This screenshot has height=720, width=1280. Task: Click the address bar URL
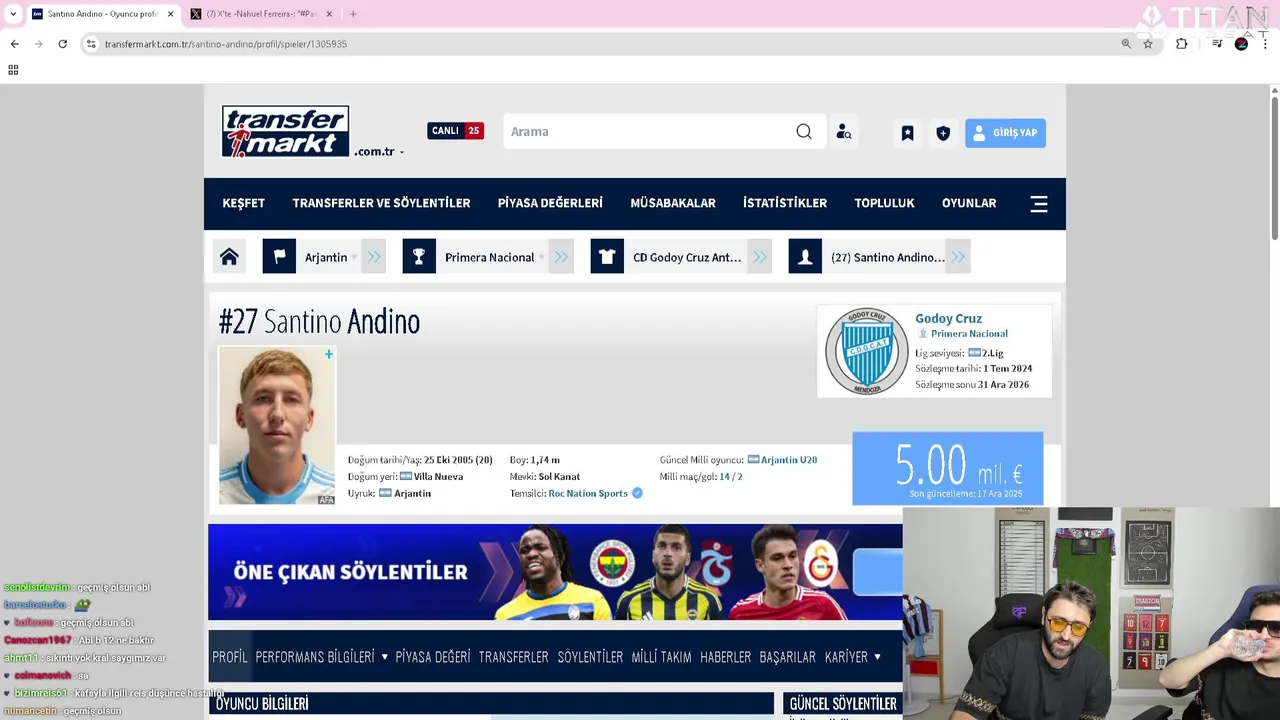(x=226, y=44)
